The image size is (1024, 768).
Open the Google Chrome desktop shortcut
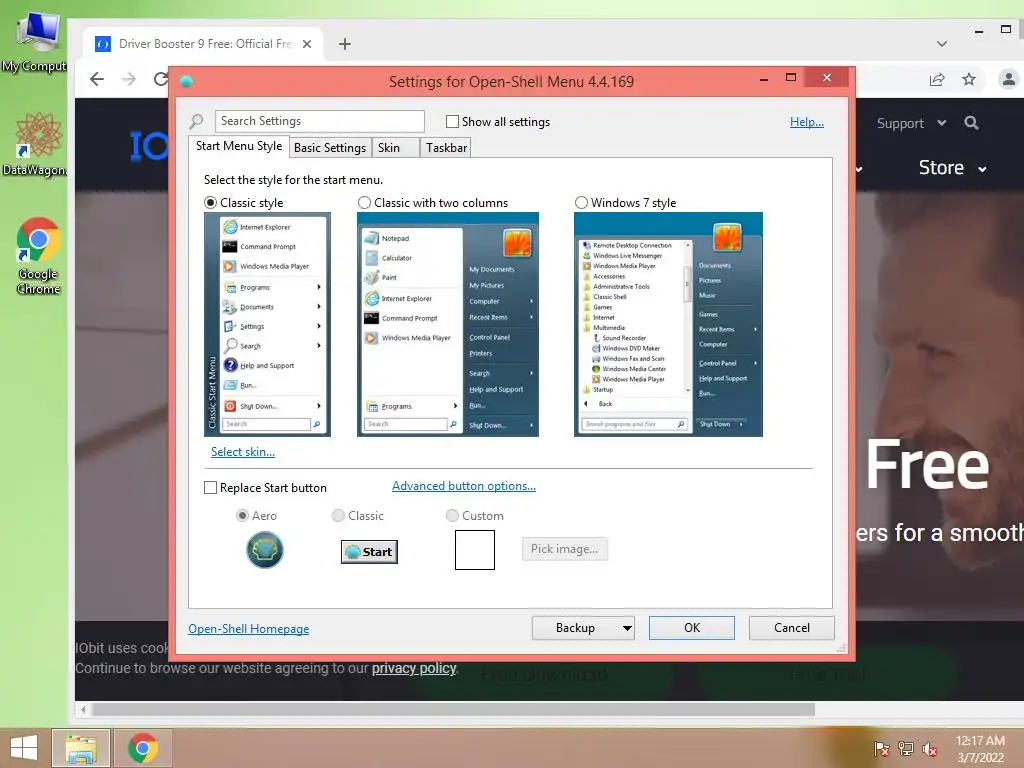pyautogui.click(x=38, y=255)
